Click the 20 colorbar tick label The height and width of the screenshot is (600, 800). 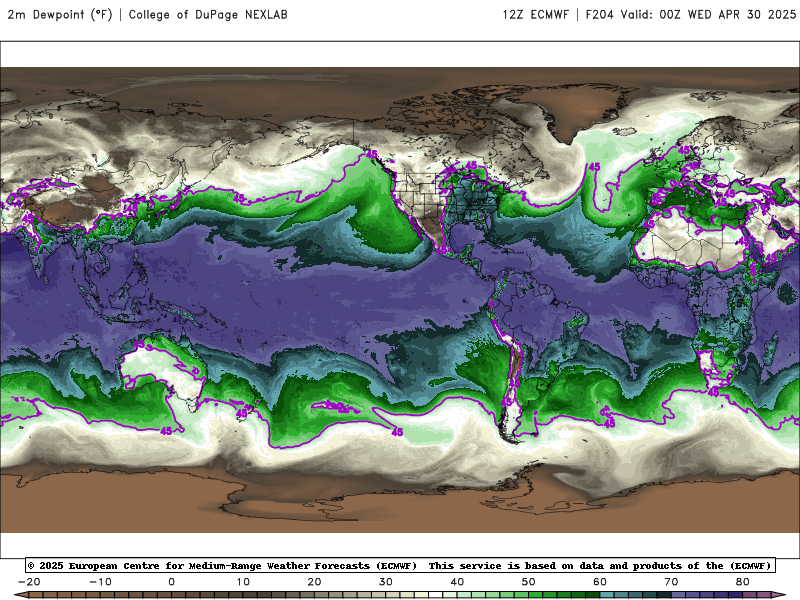click(x=314, y=582)
